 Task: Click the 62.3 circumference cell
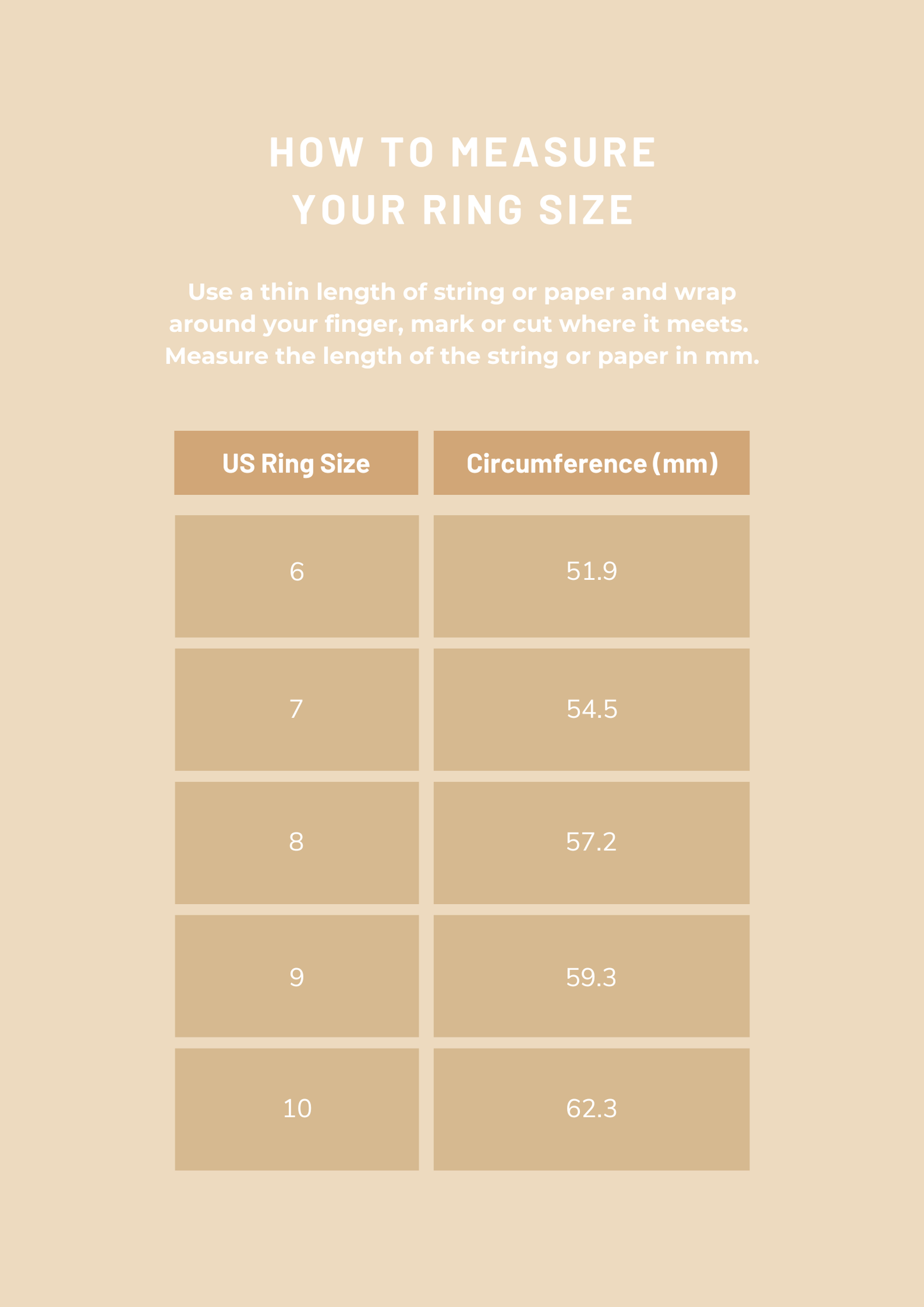point(591,1109)
